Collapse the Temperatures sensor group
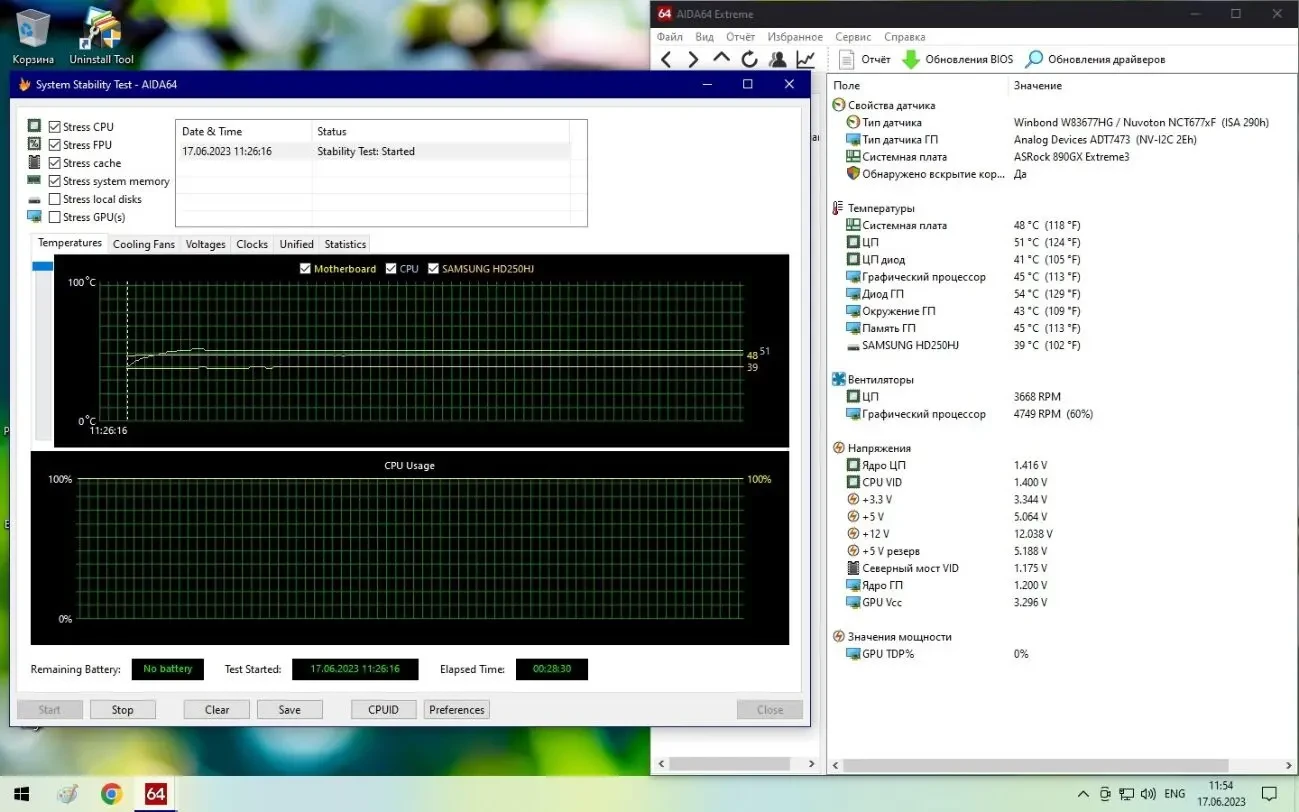Screen dimensions: 1299x812 click(x=836, y=207)
